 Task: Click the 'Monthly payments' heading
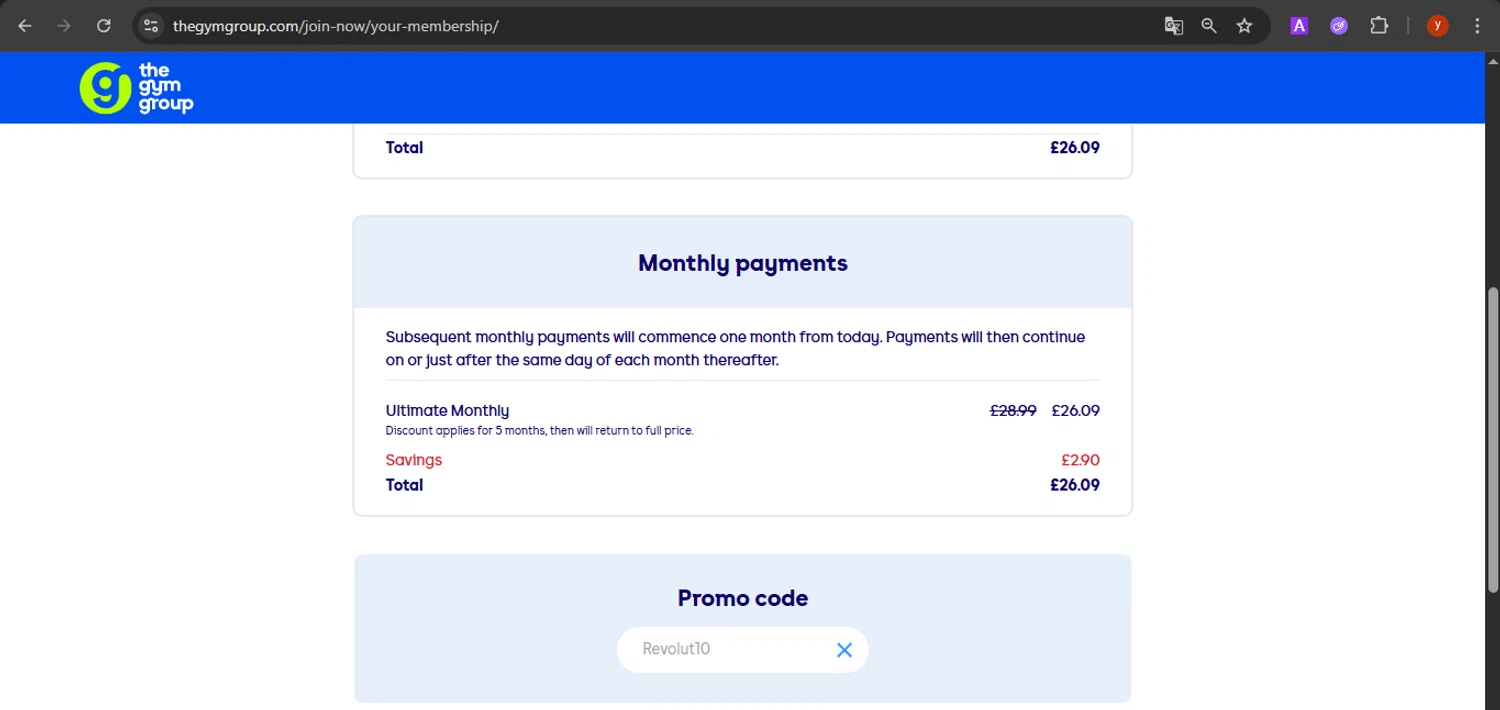click(742, 263)
